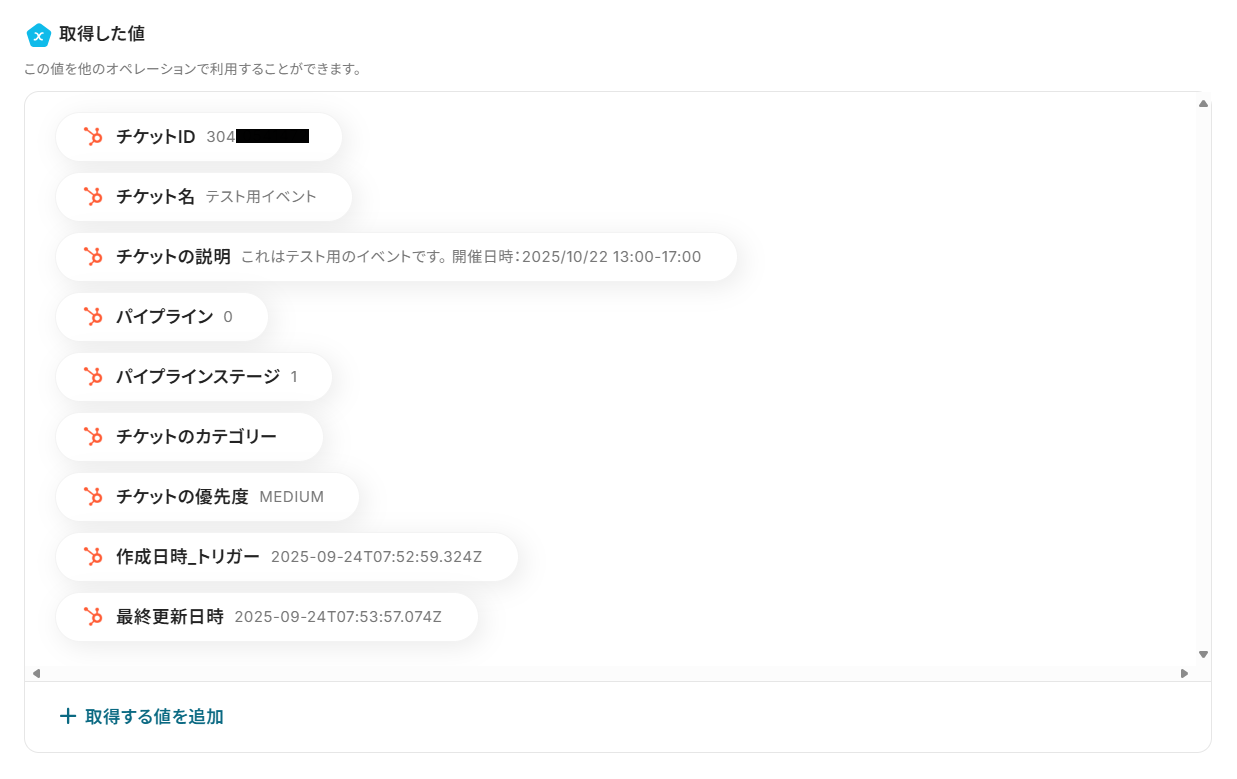The width and height of the screenshot is (1237, 779).
Task: Click the HubSpot icon beside チケットのカテゴリー
Action: pos(94,437)
